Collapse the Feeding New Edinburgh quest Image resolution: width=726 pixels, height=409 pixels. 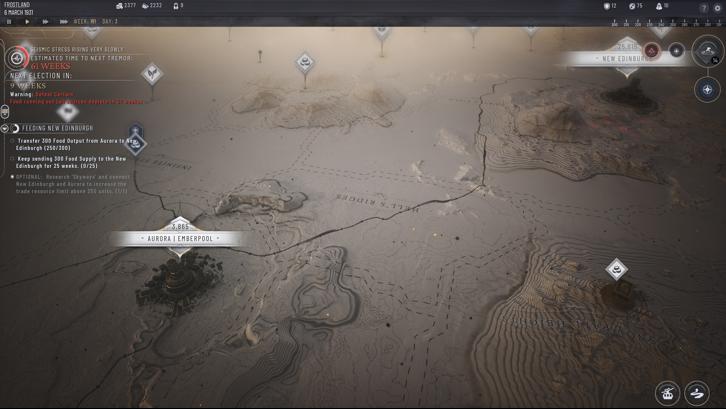[x=5, y=128]
